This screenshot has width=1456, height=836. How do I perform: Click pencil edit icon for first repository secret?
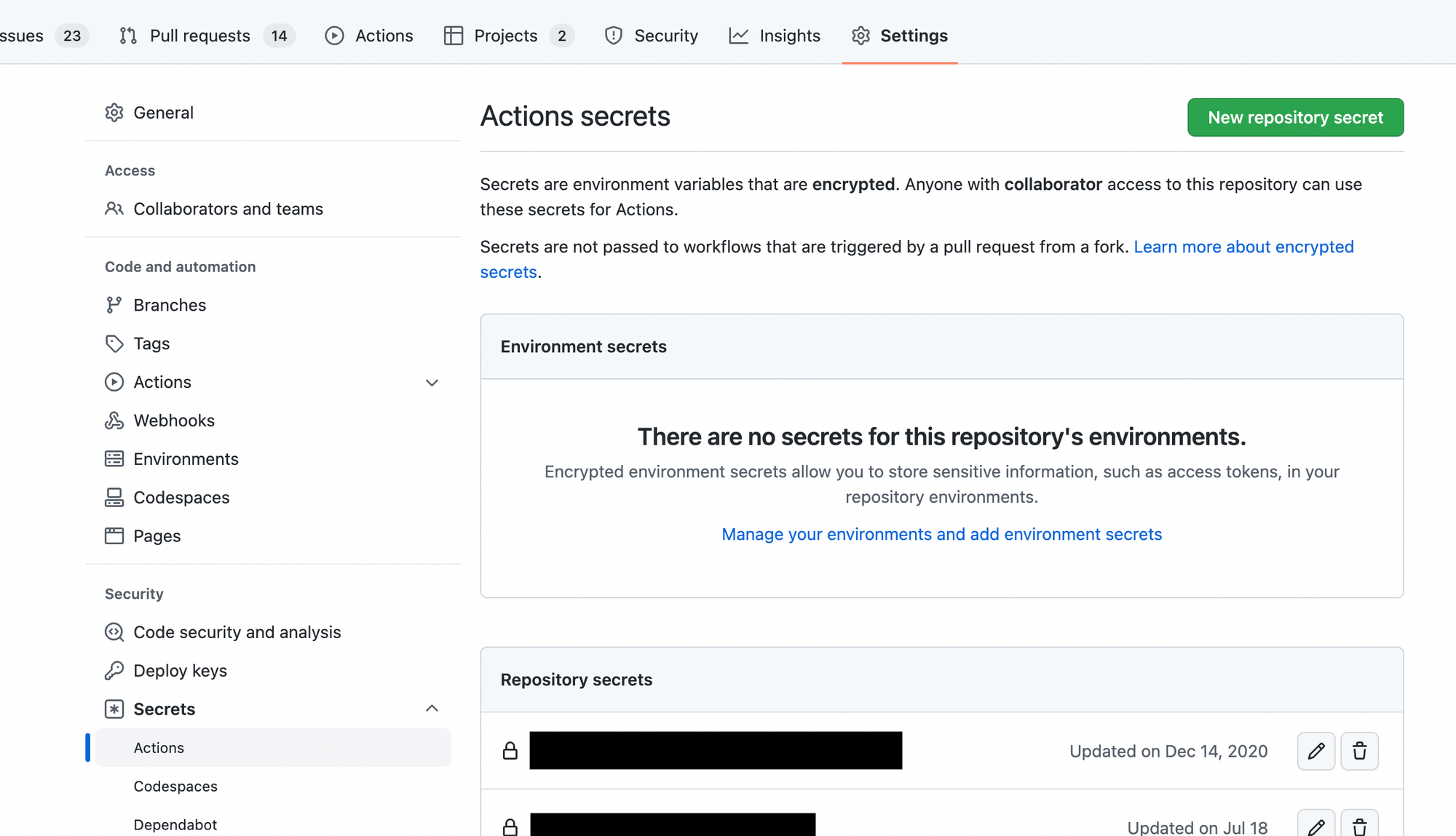[1315, 751]
